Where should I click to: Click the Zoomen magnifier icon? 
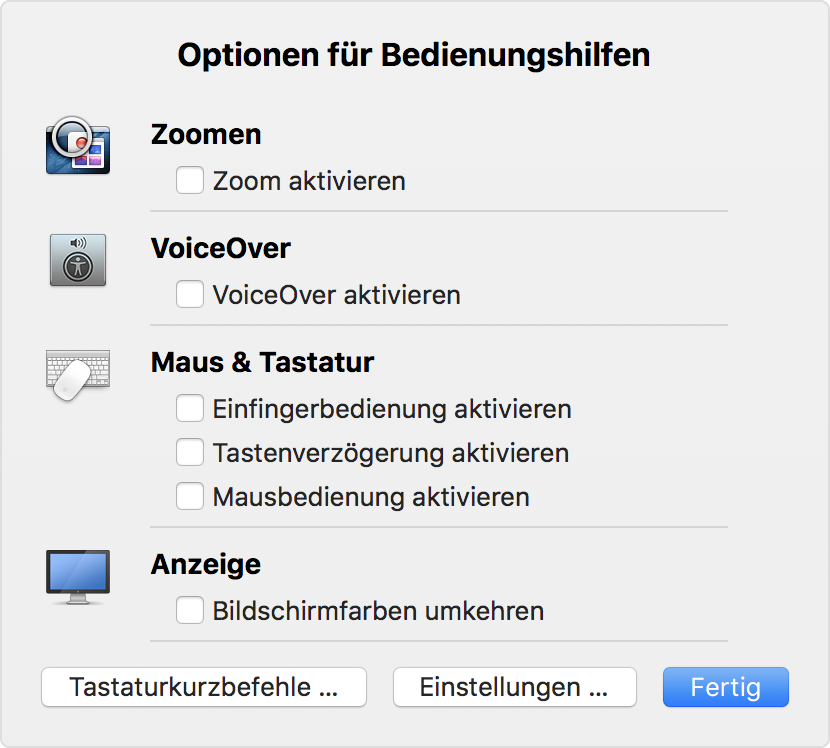(x=77, y=146)
